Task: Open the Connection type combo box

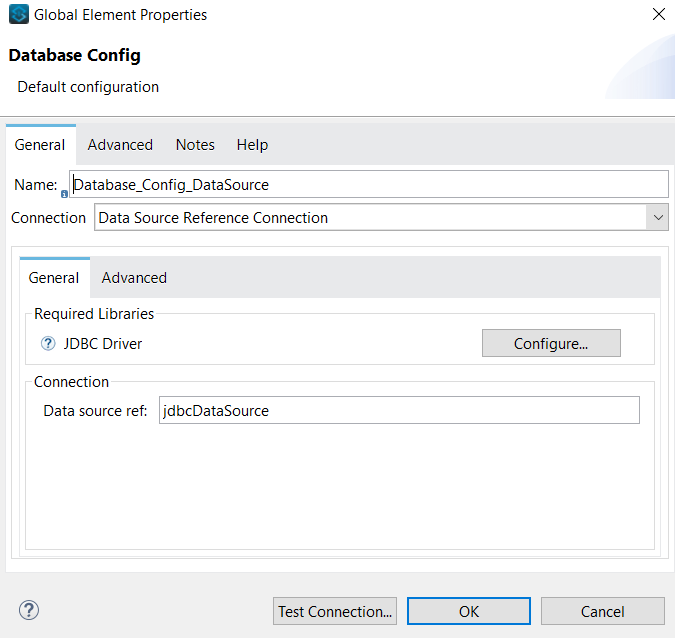Action: point(370,217)
